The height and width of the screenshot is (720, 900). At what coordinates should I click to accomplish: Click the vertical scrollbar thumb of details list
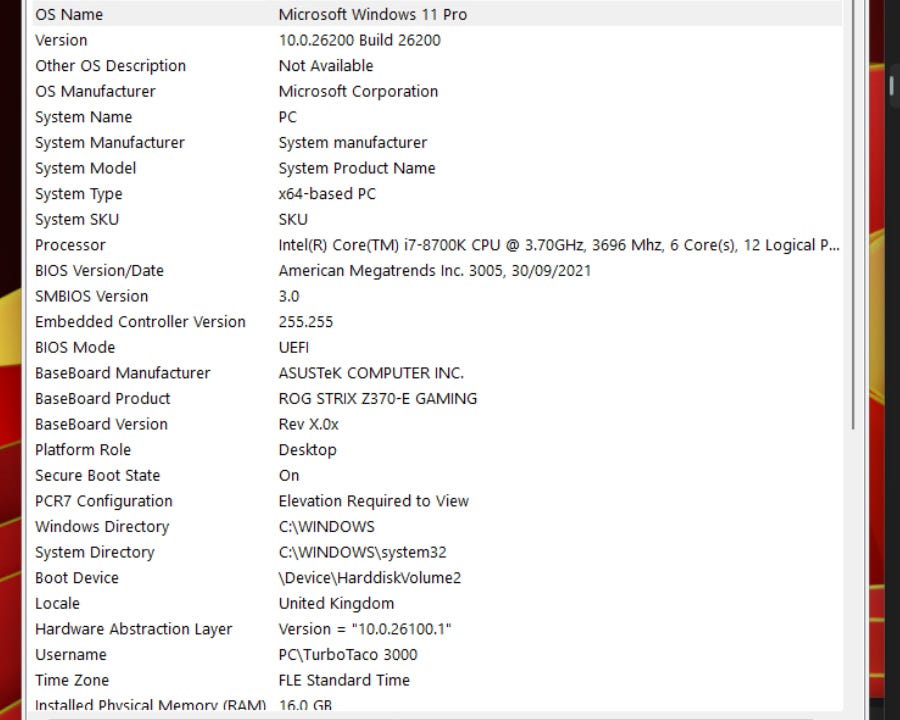854,214
